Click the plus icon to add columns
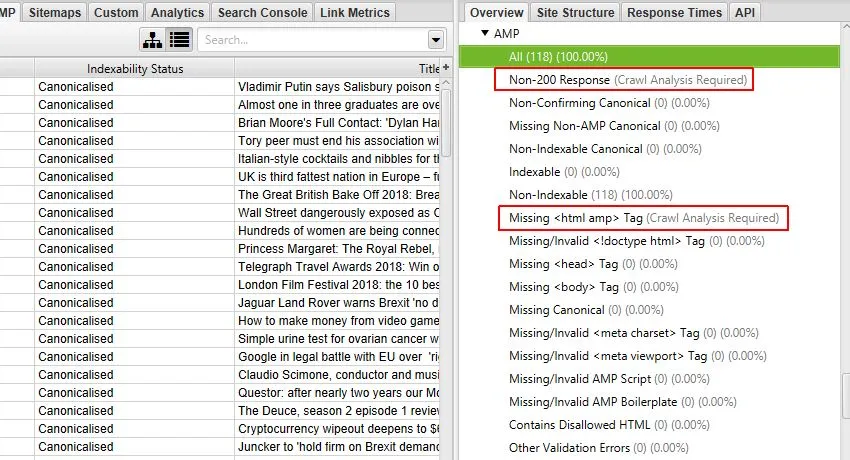 [446, 68]
